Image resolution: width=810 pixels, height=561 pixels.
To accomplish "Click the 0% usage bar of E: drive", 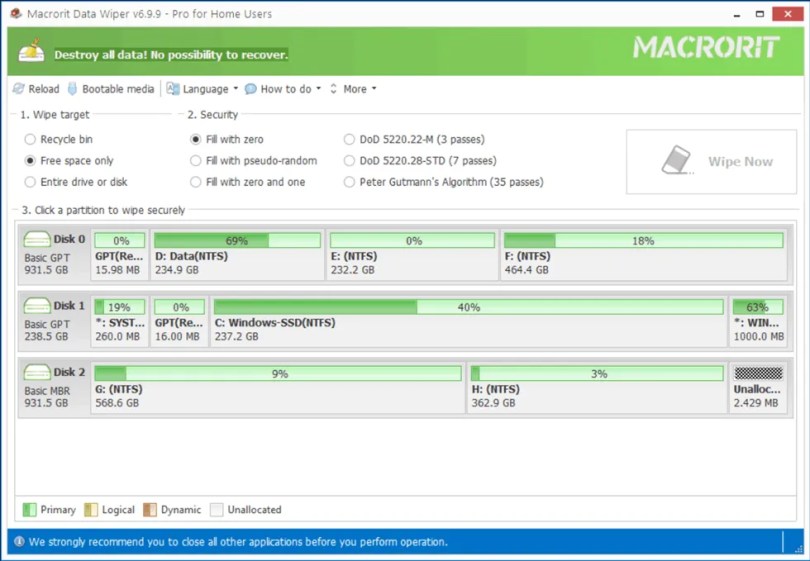I will click(x=412, y=240).
